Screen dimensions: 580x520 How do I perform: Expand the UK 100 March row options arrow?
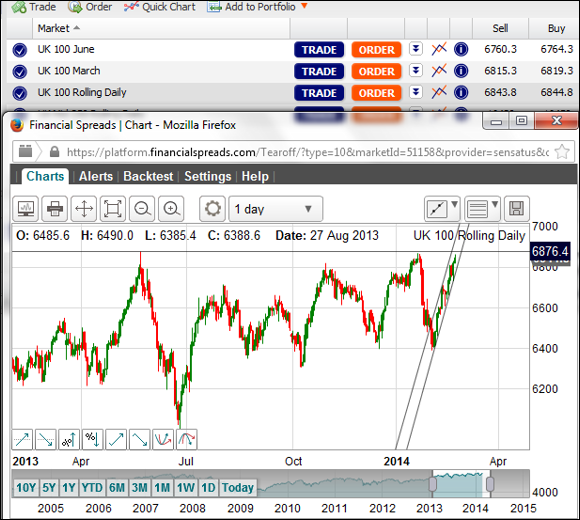[x=416, y=70]
